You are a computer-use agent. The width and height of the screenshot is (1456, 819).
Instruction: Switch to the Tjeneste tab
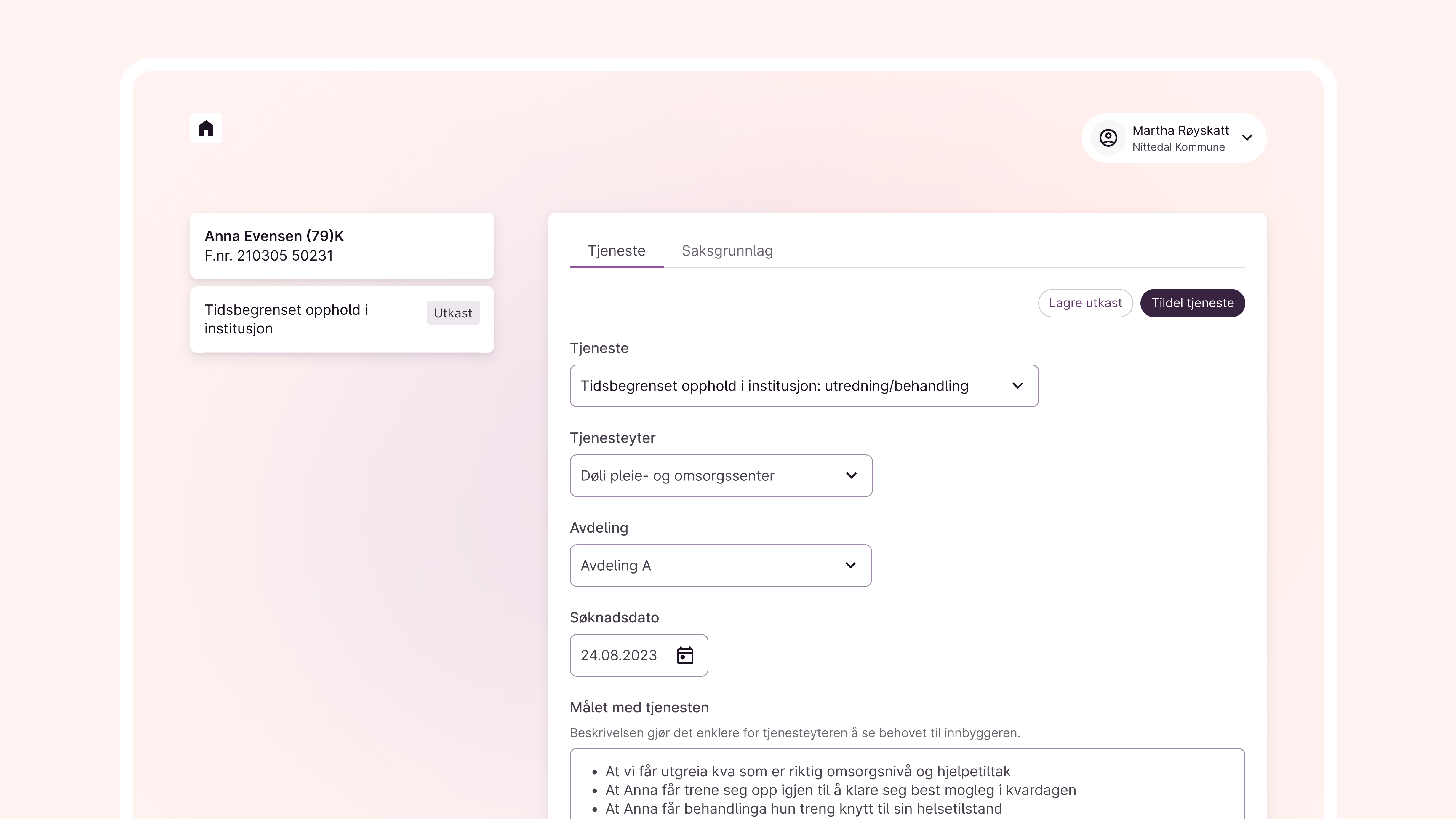616,250
